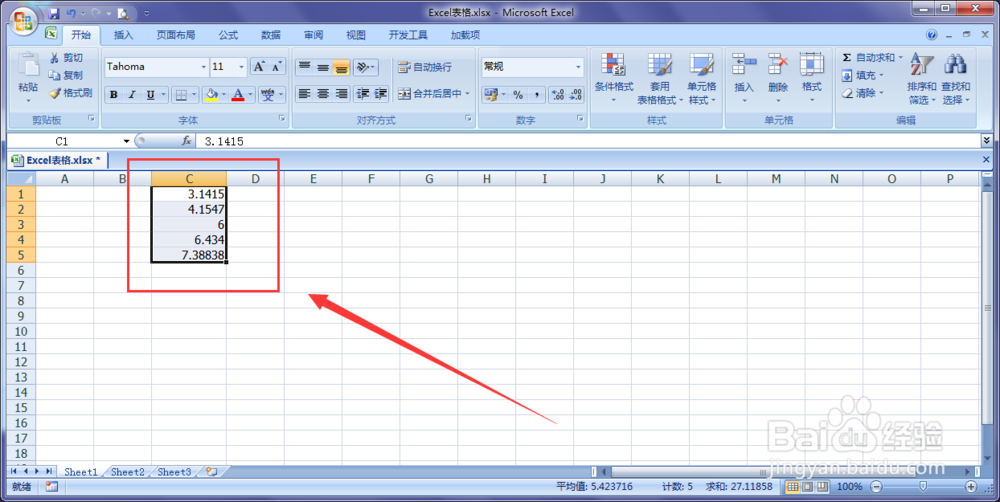The height and width of the screenshot is (502, 1000).
Task: Expand the Name Box dropdown arrow
Action: (x=126, y=141)
